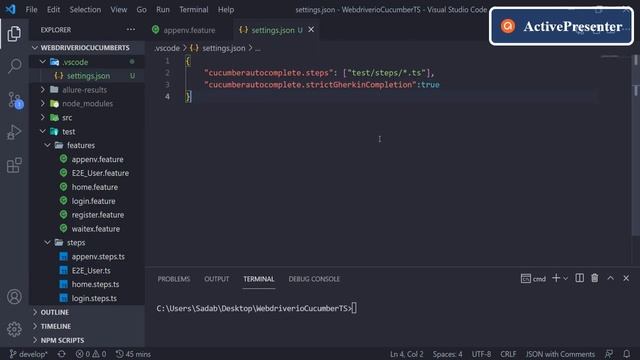Screen dimensions: 640x360
Task: Open the Run and Debug view
Action: [x=14, y=132]
